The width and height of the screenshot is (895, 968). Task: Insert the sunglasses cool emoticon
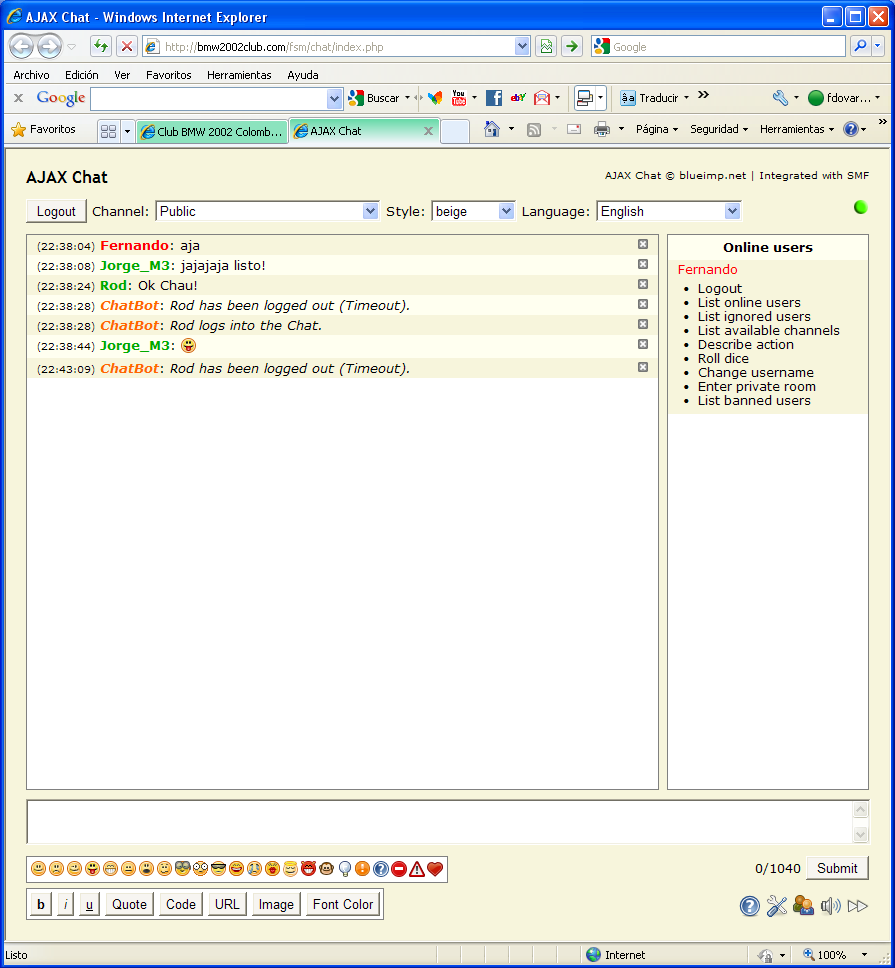point(219,869)
